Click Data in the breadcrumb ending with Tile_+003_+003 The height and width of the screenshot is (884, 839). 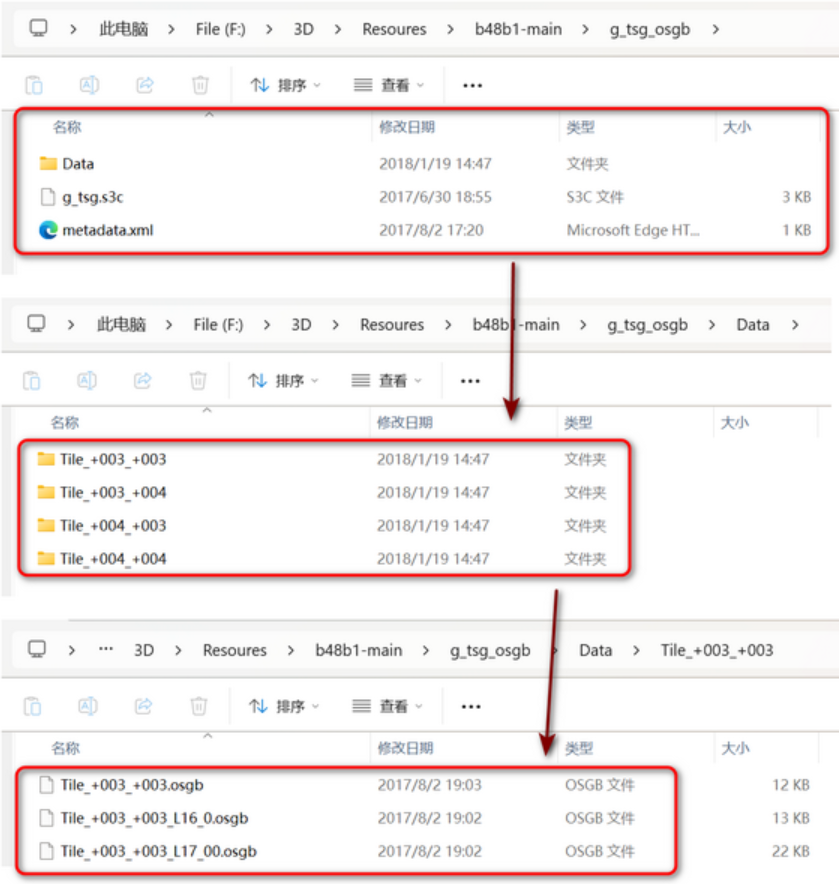pyautogui.click(x=595, y=650)
